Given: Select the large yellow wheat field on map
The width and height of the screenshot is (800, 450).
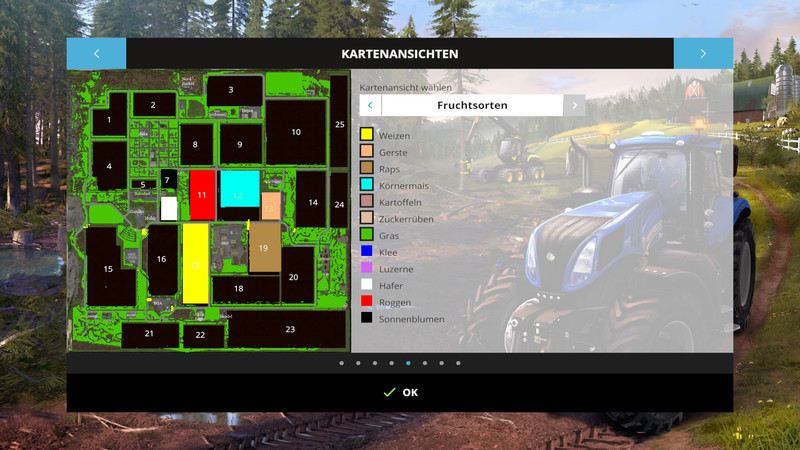Looking at the screenshot, I should tap(195, 264).
